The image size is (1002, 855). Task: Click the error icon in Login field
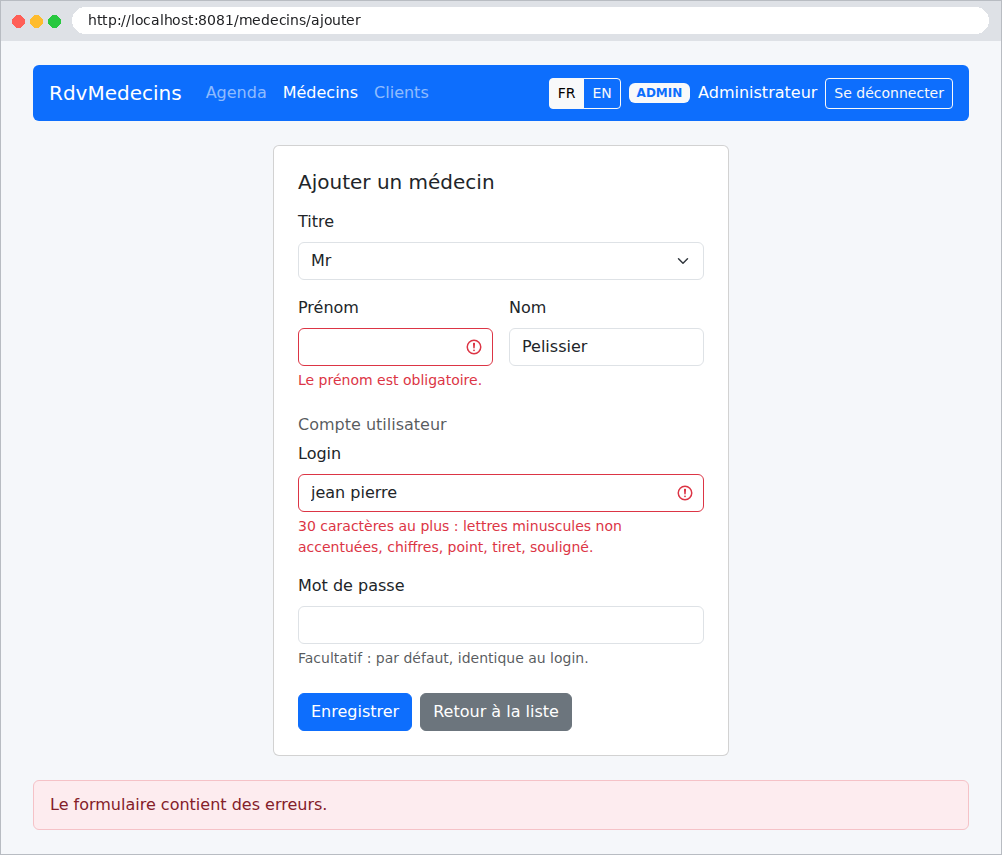[x=684, y=493]
